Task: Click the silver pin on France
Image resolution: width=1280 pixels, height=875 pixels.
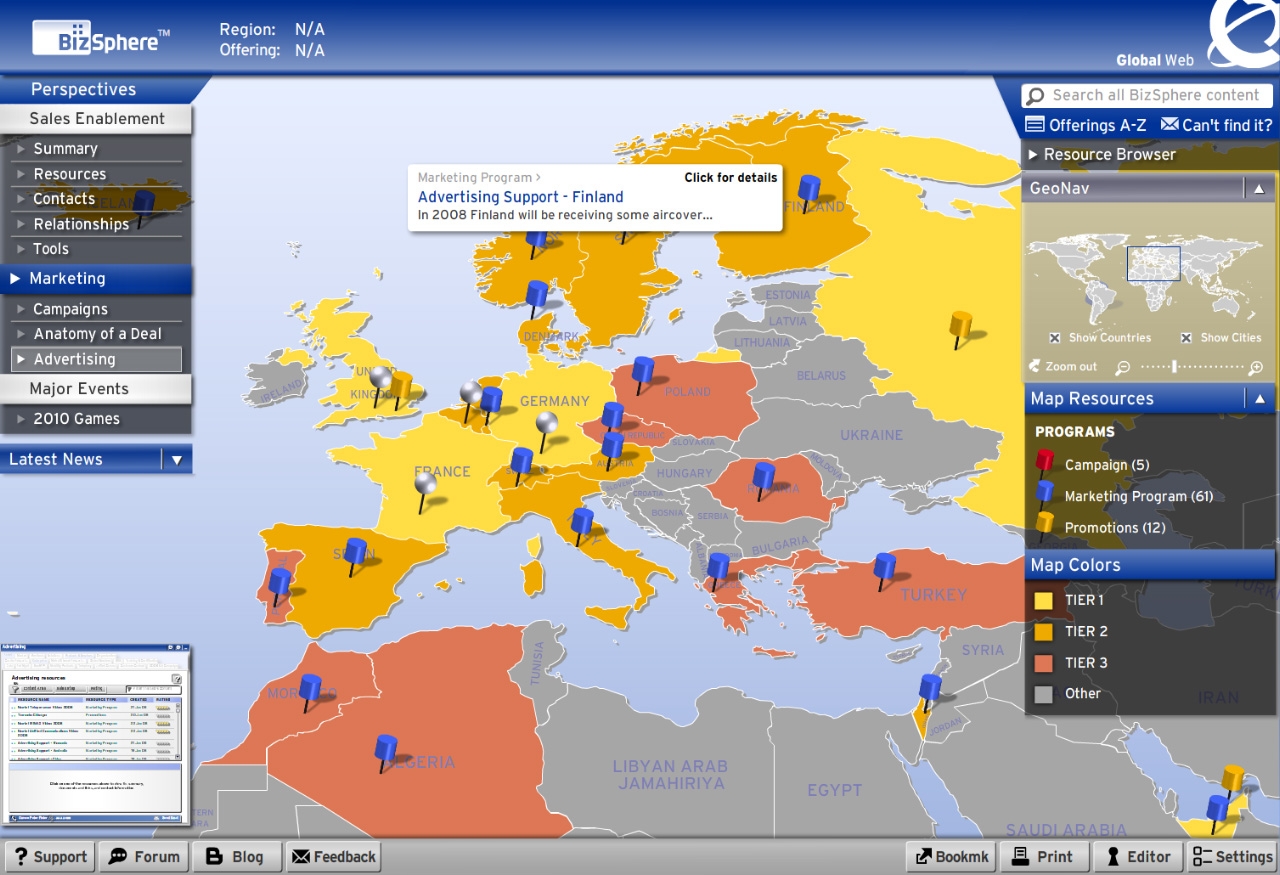Action: [426, 486]
